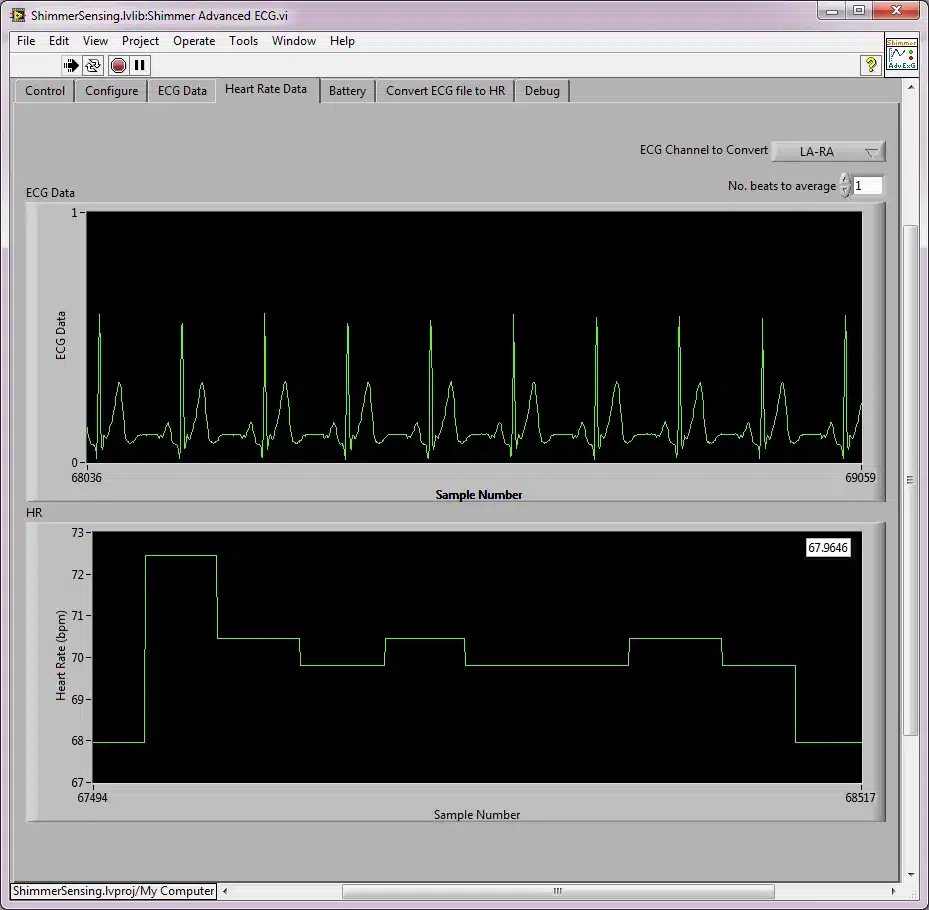Click the ECG Data graph plot area
Viewport: 929px width, 910px height.
[474, 337]
